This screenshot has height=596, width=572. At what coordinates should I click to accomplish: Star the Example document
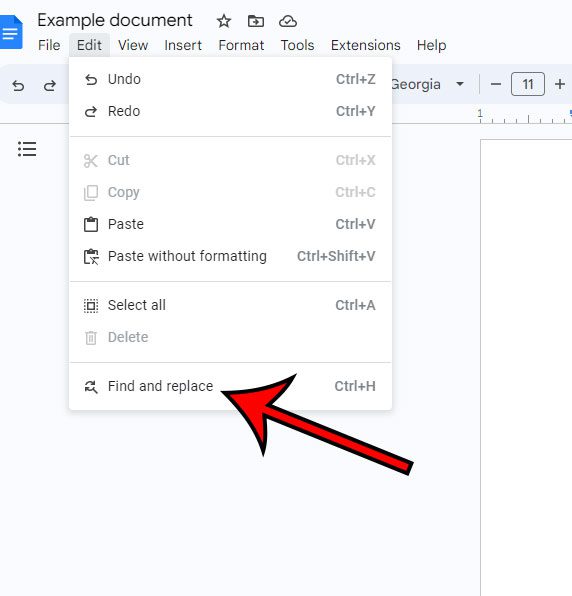click(x=224, y=21)
